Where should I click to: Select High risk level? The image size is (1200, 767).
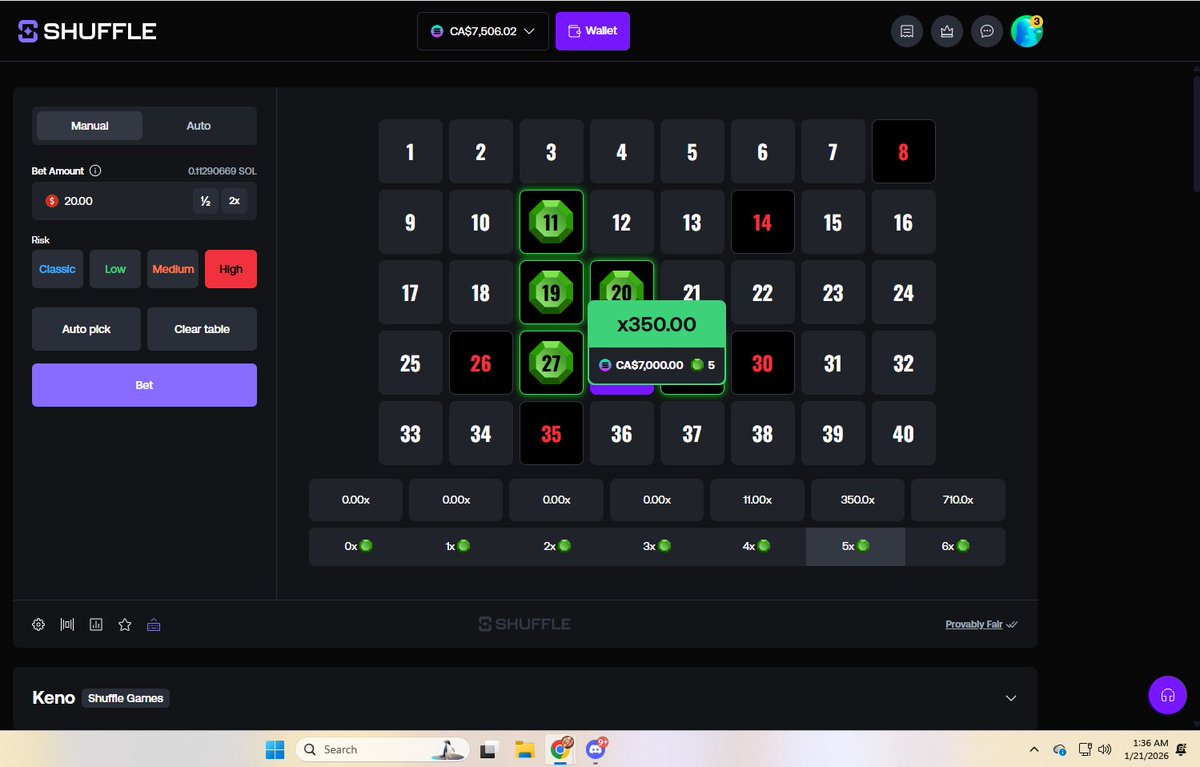(231, 269)
